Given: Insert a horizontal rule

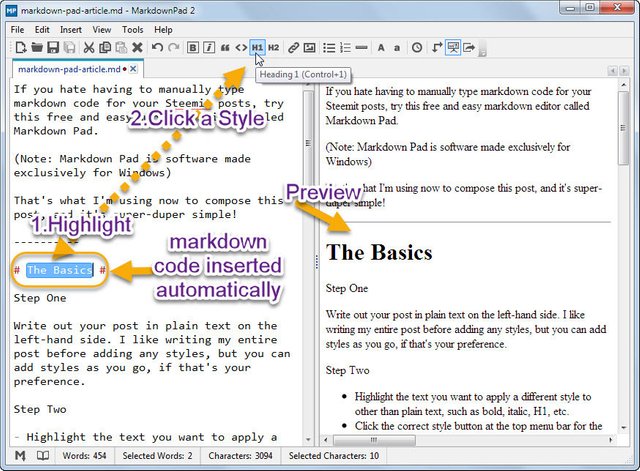Looking at the screenshot, I should pos(361,47).
